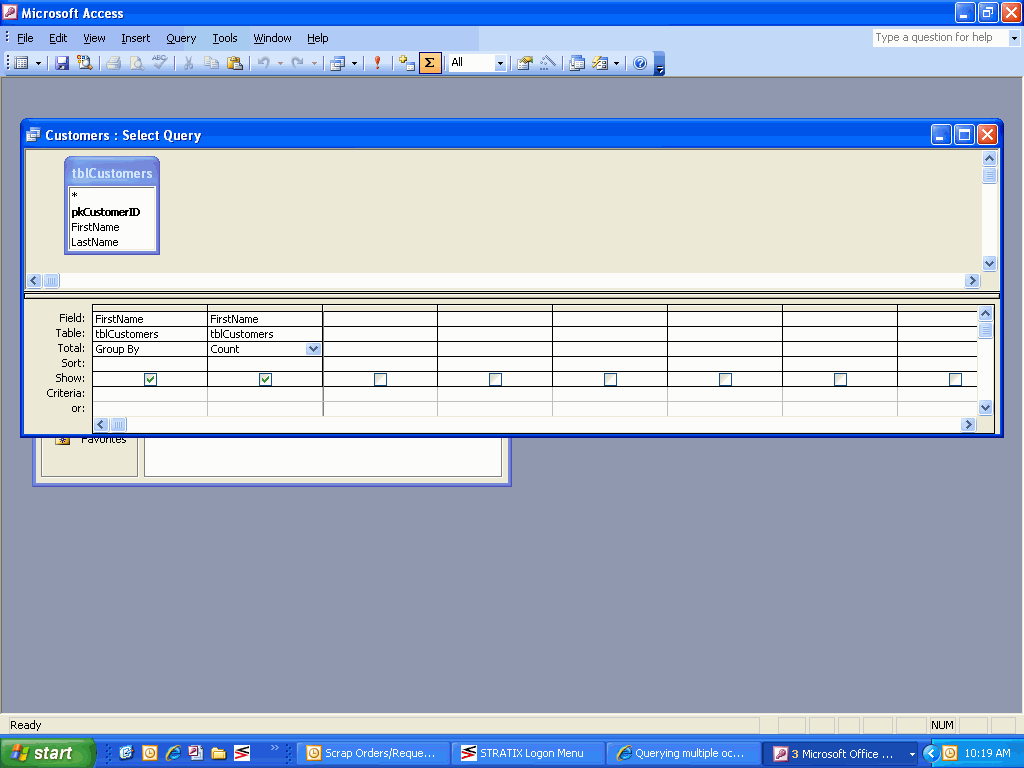Launch the Access icon in Quick Launch
This screenshot has height=768, width=1024.
coord(195,753)
